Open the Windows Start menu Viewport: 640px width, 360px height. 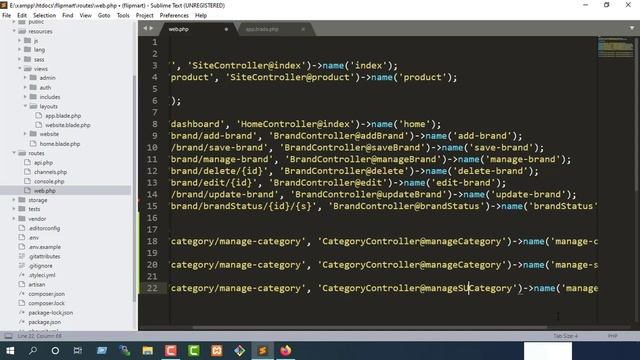pos(10,351)
